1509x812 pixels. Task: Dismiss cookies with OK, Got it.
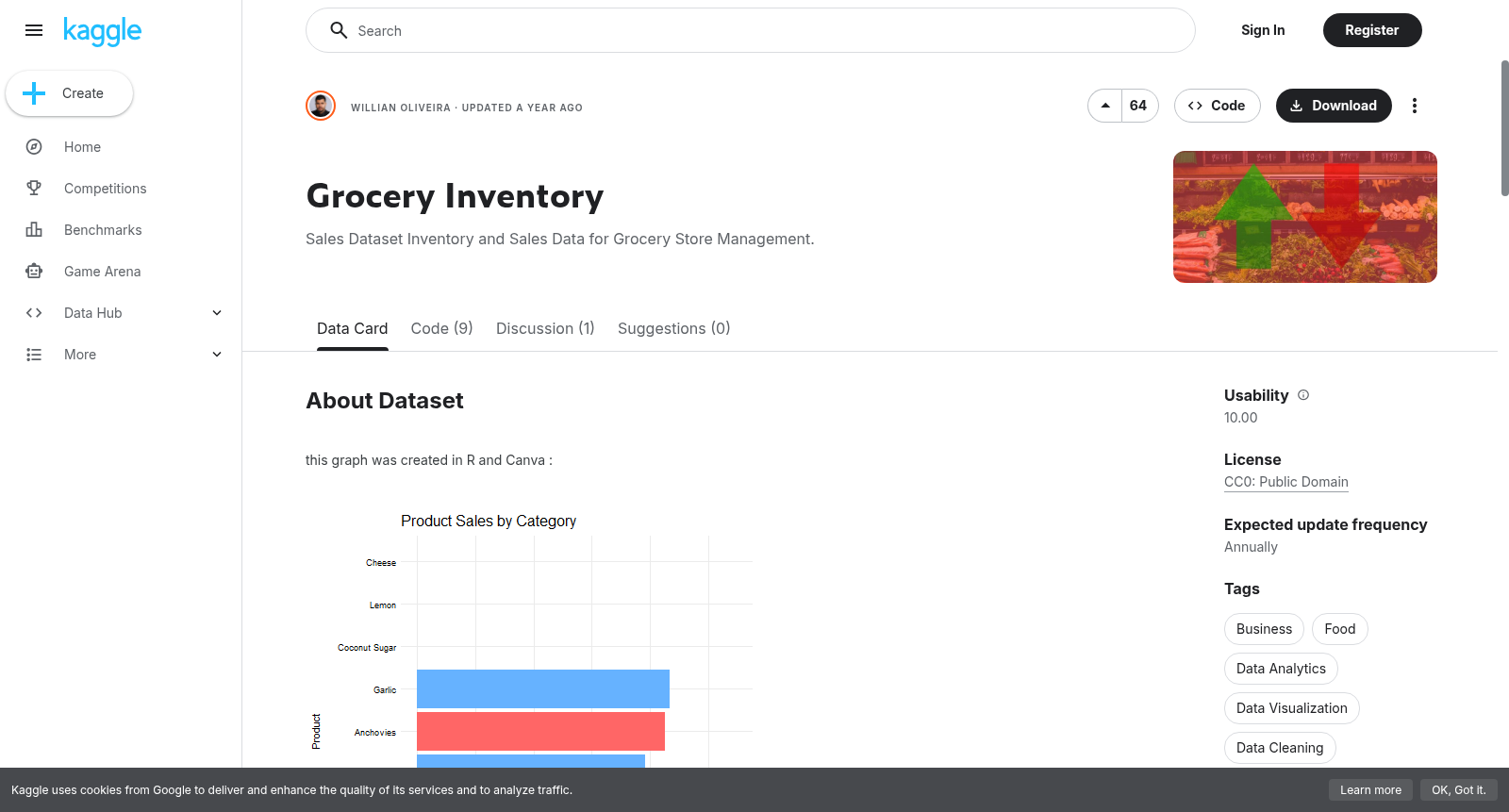click(1459, 790)
